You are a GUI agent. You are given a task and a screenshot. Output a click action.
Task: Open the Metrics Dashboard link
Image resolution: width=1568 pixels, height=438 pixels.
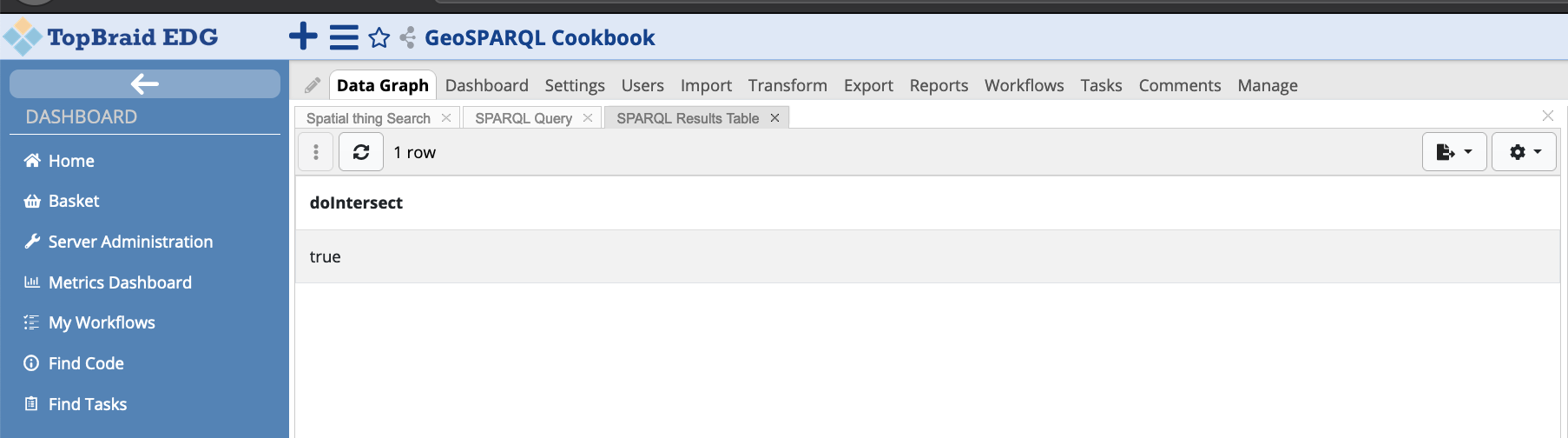(x=120, y=282)
